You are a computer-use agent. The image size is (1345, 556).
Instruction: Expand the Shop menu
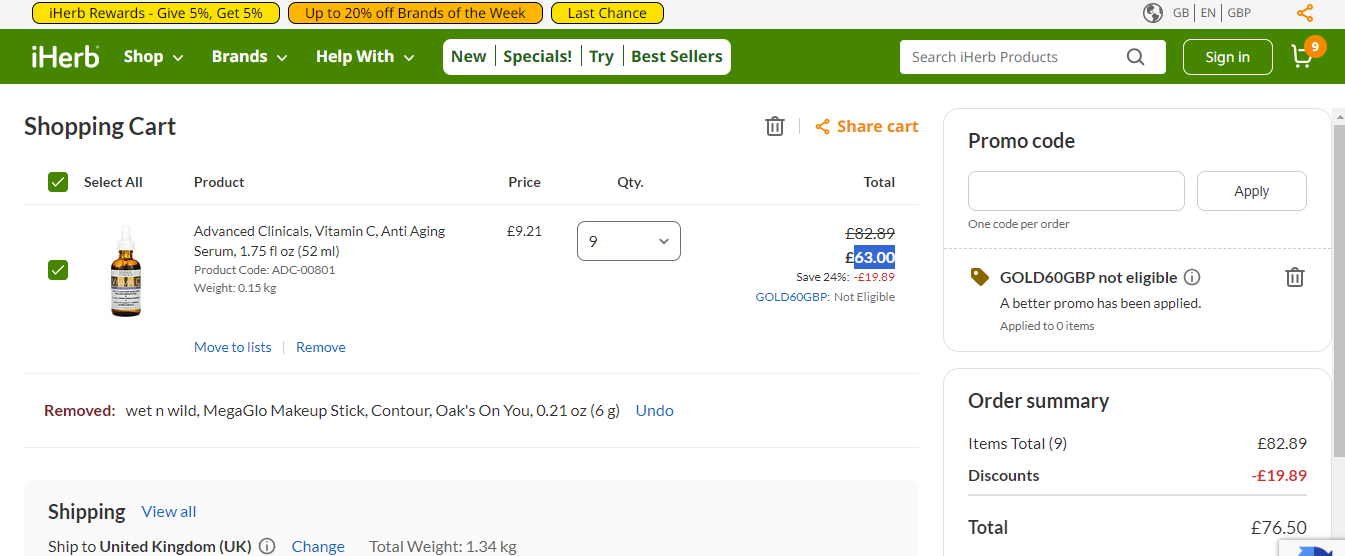coord(154,57)
